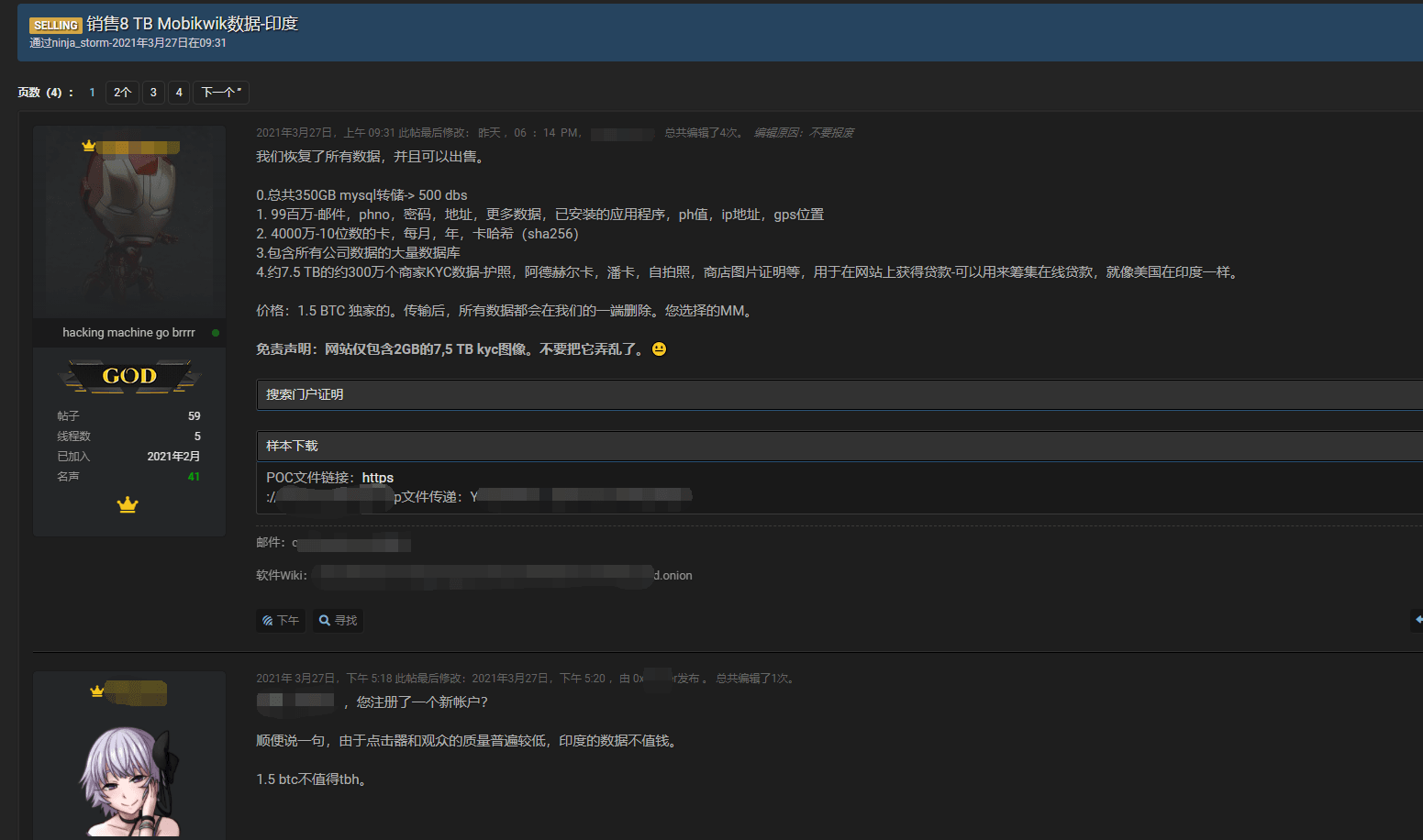Click the neutral face emoji in the disclaimer
Screen dimensions: 1423x840
659,349
